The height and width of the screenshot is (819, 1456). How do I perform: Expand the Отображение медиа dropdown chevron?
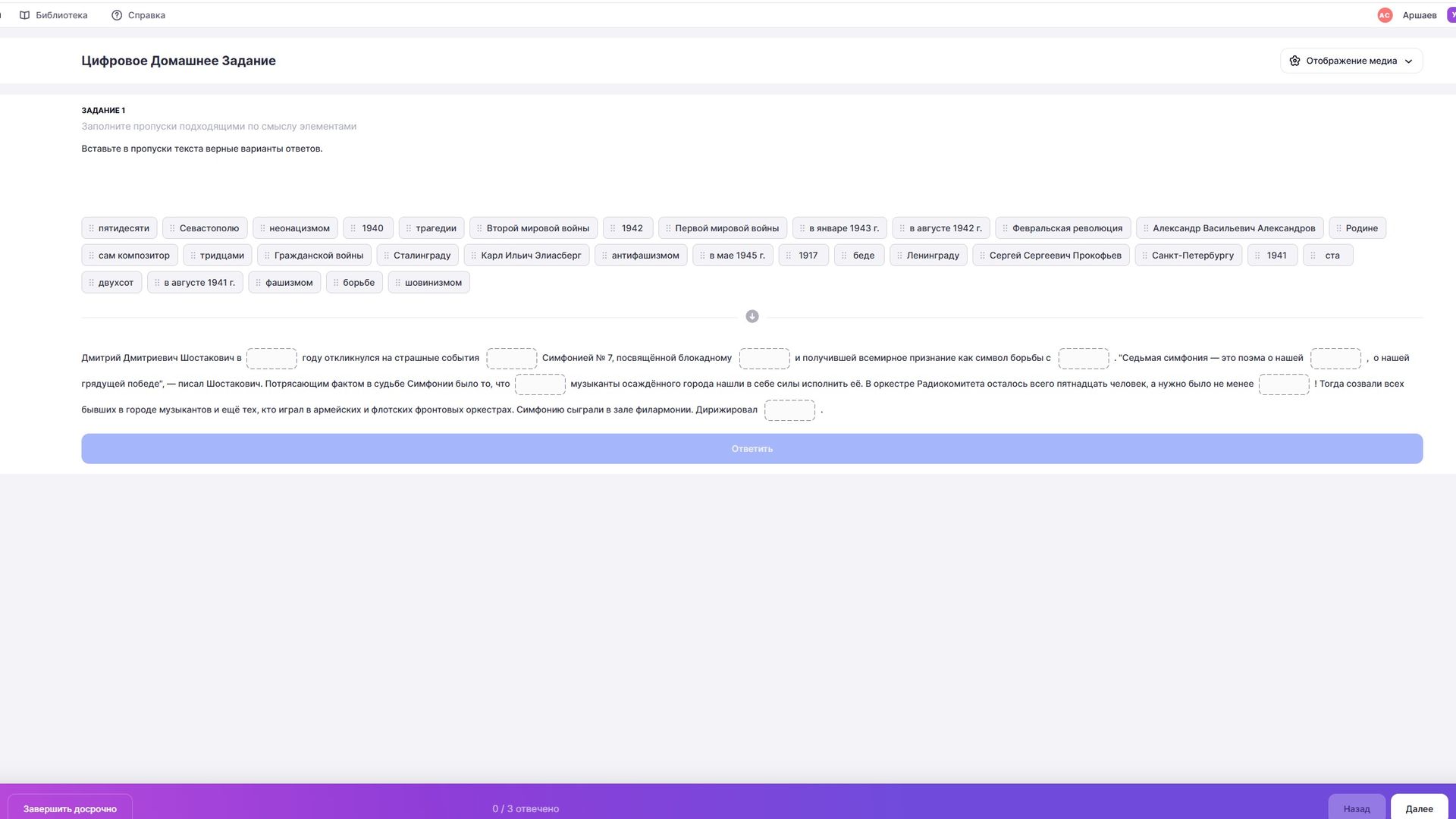pyautogui.click(x=1408, y=61)
